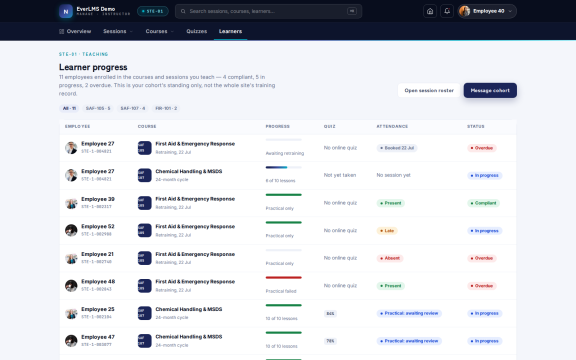Image resolution: width=576 pixels, height=360 pixels.
Task: Click course icon in Employee 47 row
Action: 144,341
